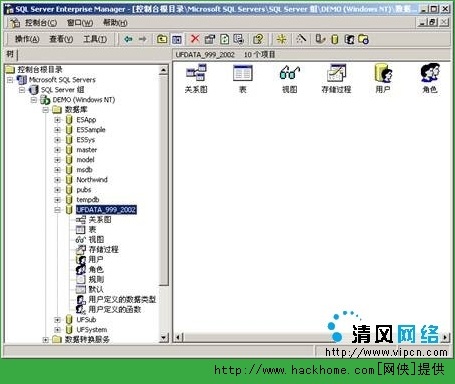Select the pubs database in tree
The width and height of the screenshot is (455, 384).
pos(84,190)
